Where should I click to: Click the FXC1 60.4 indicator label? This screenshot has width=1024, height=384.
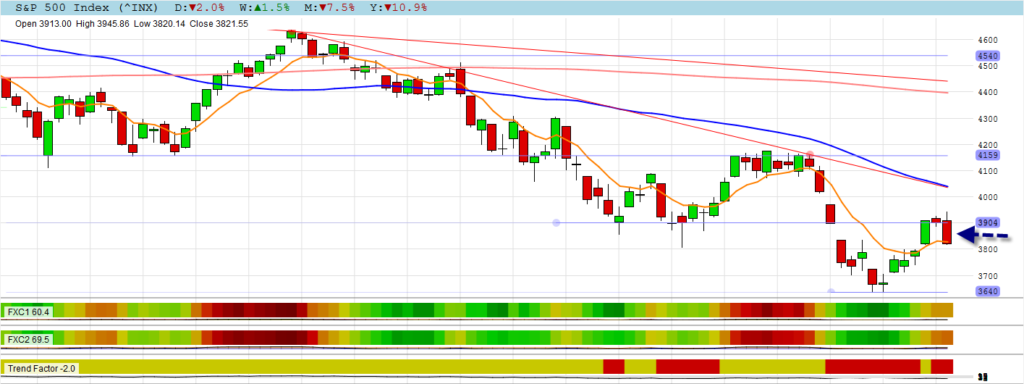(x=27, y=312)
